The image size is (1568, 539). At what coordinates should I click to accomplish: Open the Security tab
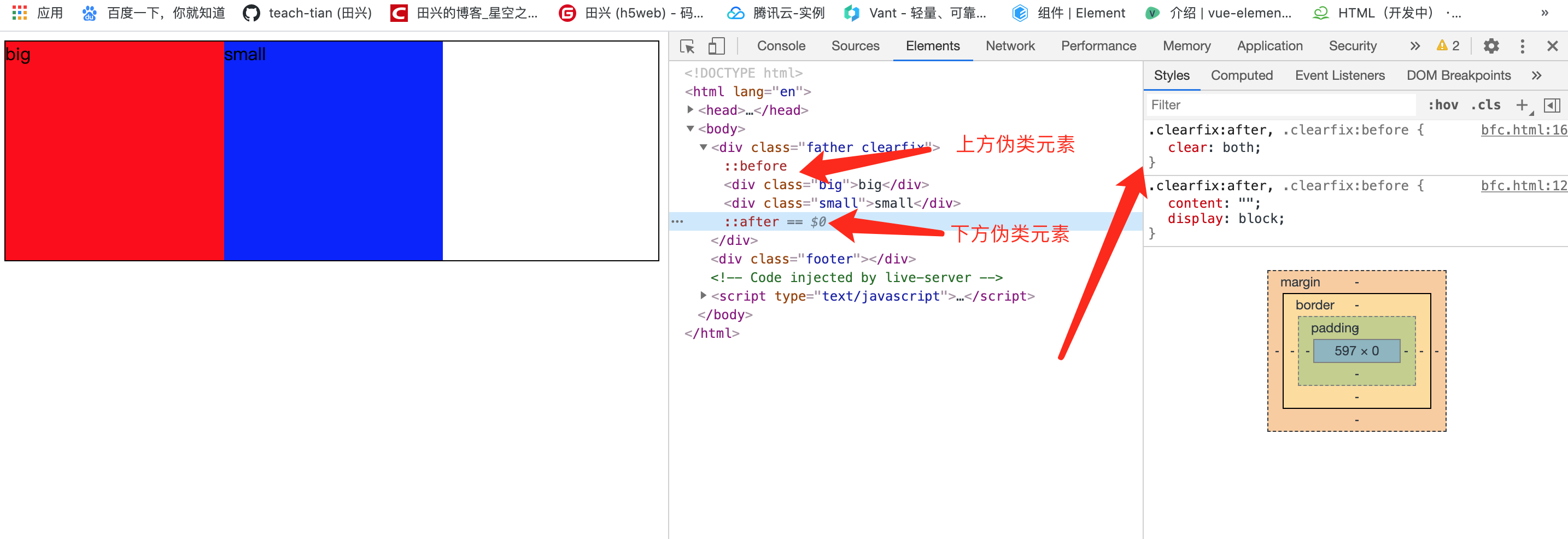(1353, 46)
